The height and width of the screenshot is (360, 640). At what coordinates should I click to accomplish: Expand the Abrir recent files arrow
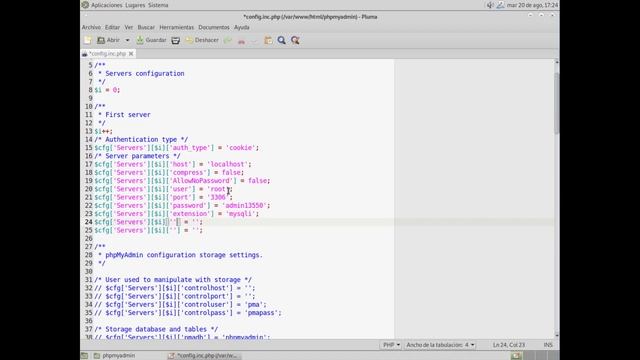click(x=127, y=40)
